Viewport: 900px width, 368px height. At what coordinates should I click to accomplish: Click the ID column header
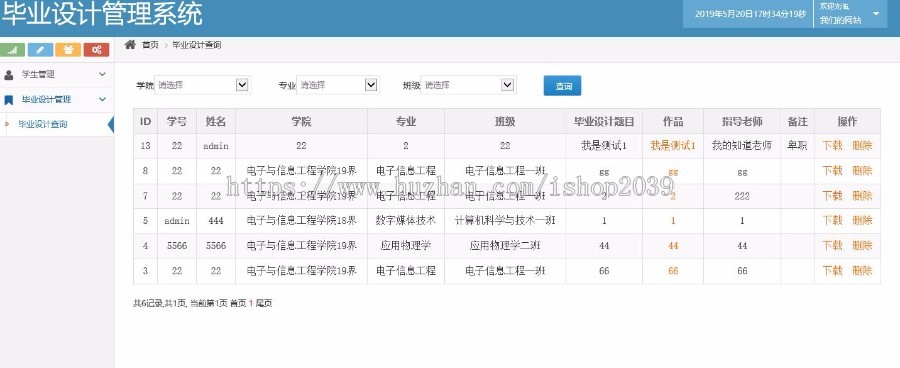coord(145,121)
